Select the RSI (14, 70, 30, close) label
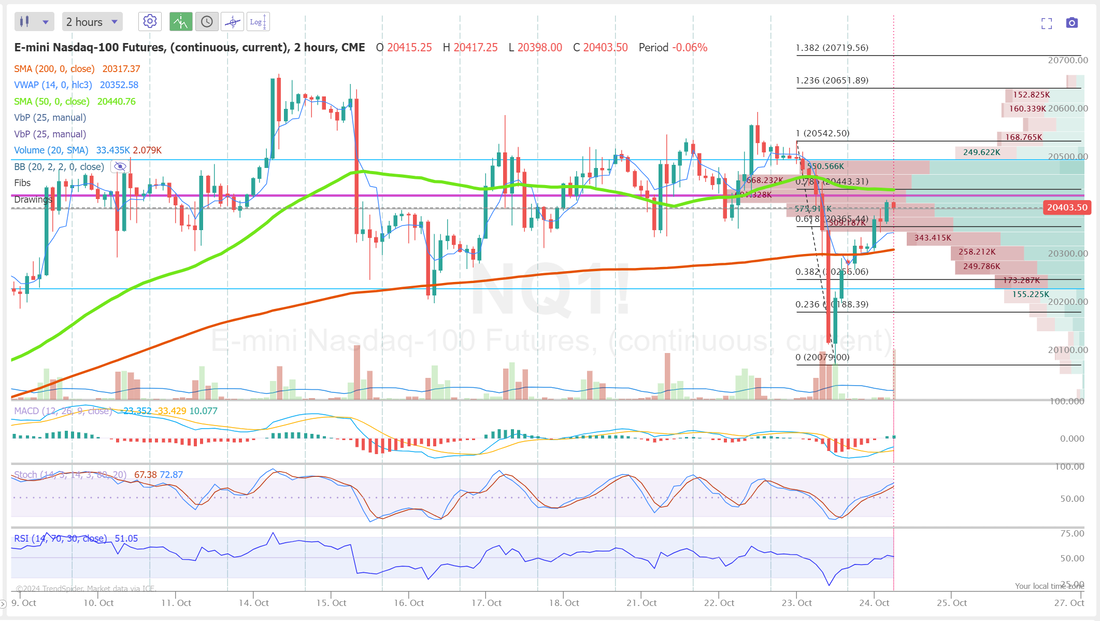The image size is (1100, 621). click(60, 539)
